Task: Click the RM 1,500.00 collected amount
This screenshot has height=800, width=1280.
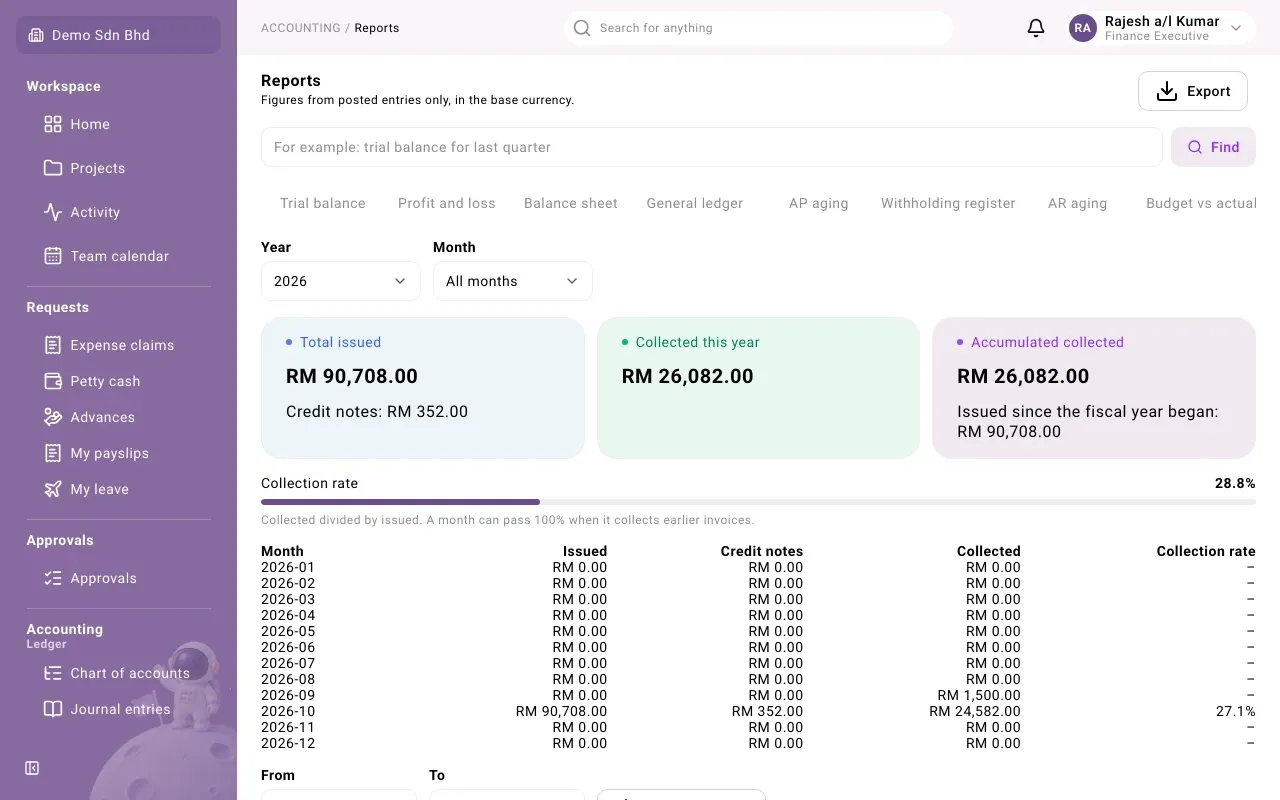Action: (979, 695)
